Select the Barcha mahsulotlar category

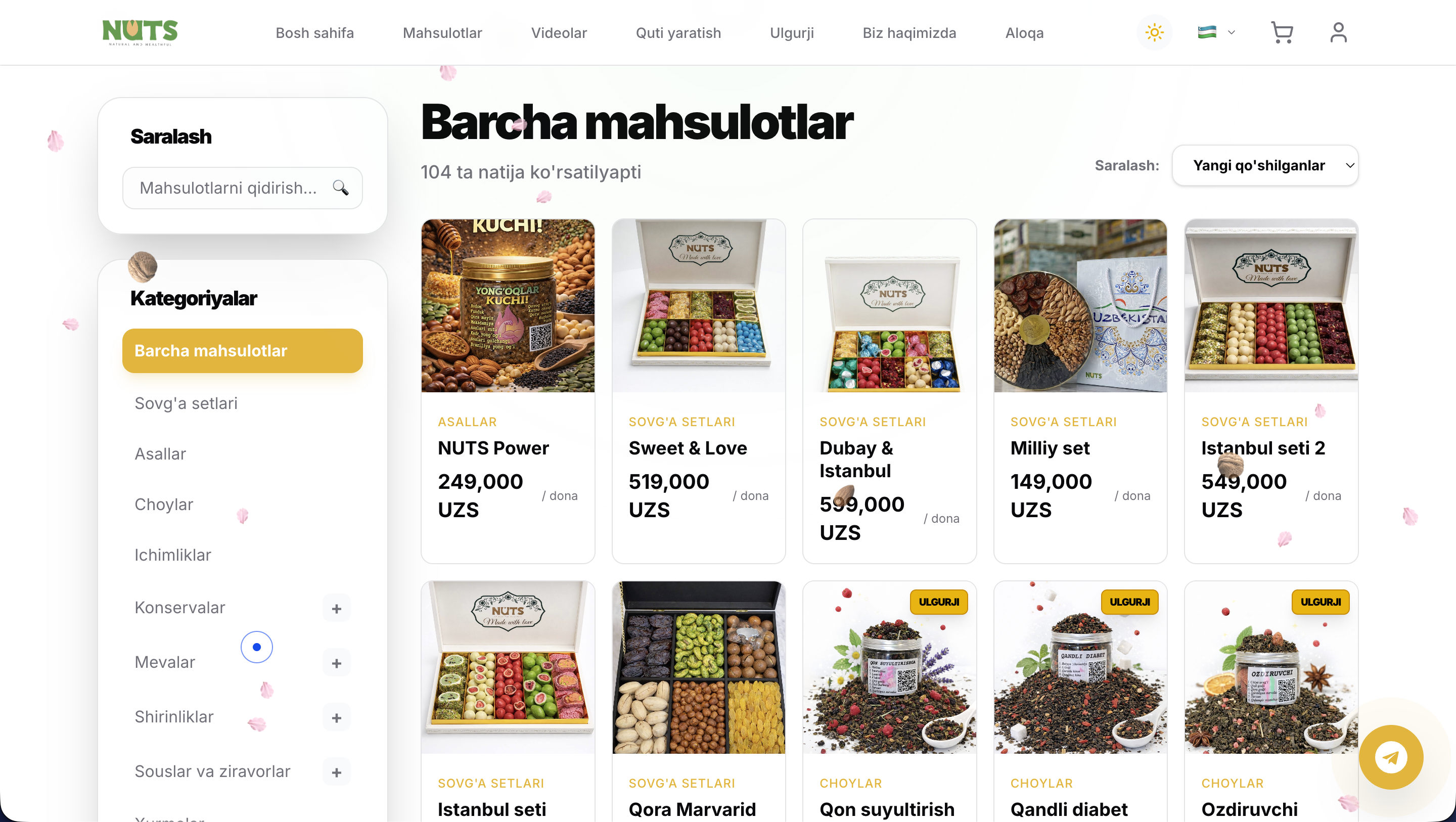243,350
